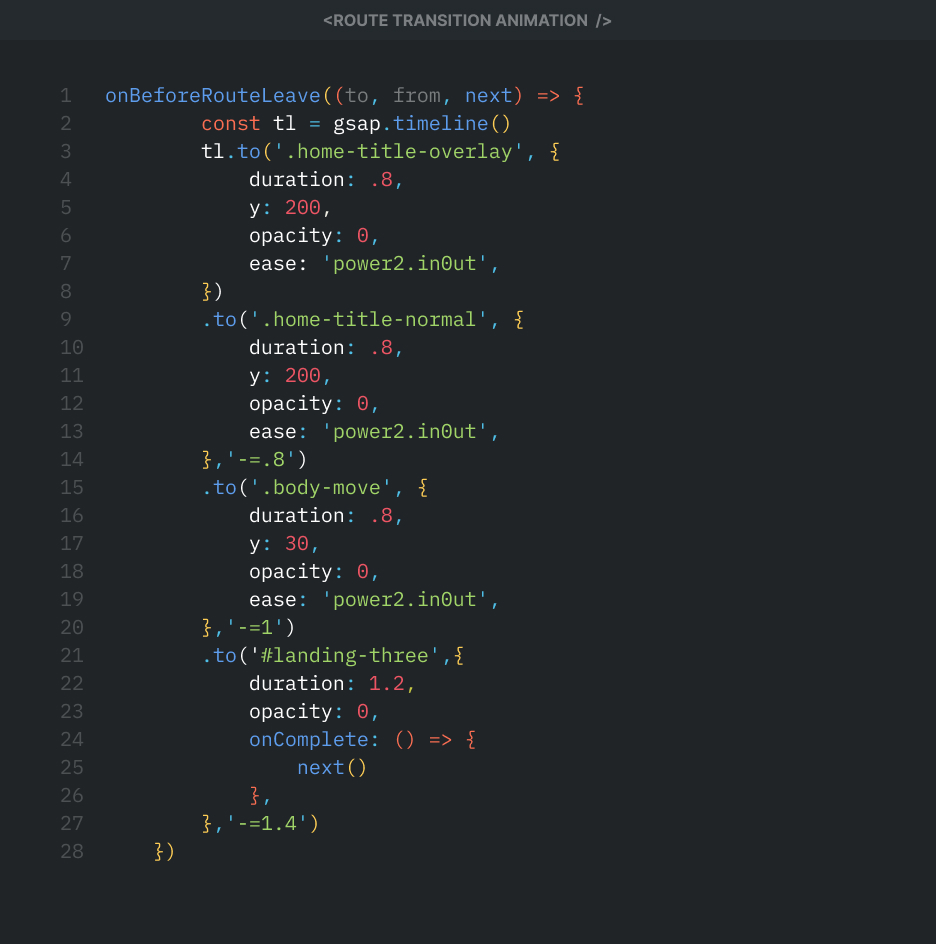This screenshot has height=944, width=936.
Task: Click onBeforeRouteLeave on line 1
Action: [212, 96]
